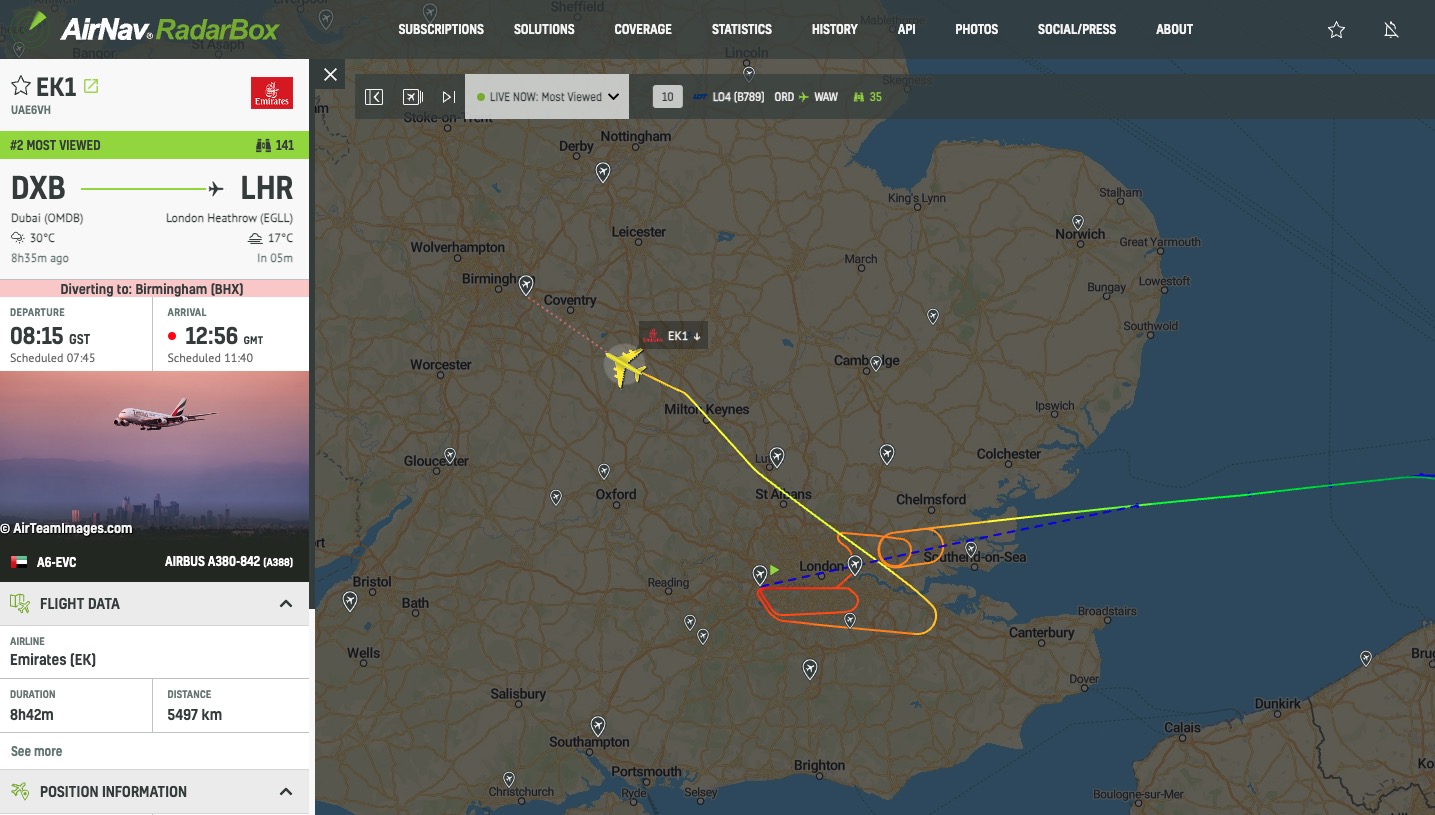The image size is (1435, 815).
Task: Jump to first most-viewed flight
Action: [x=374, y=97]
